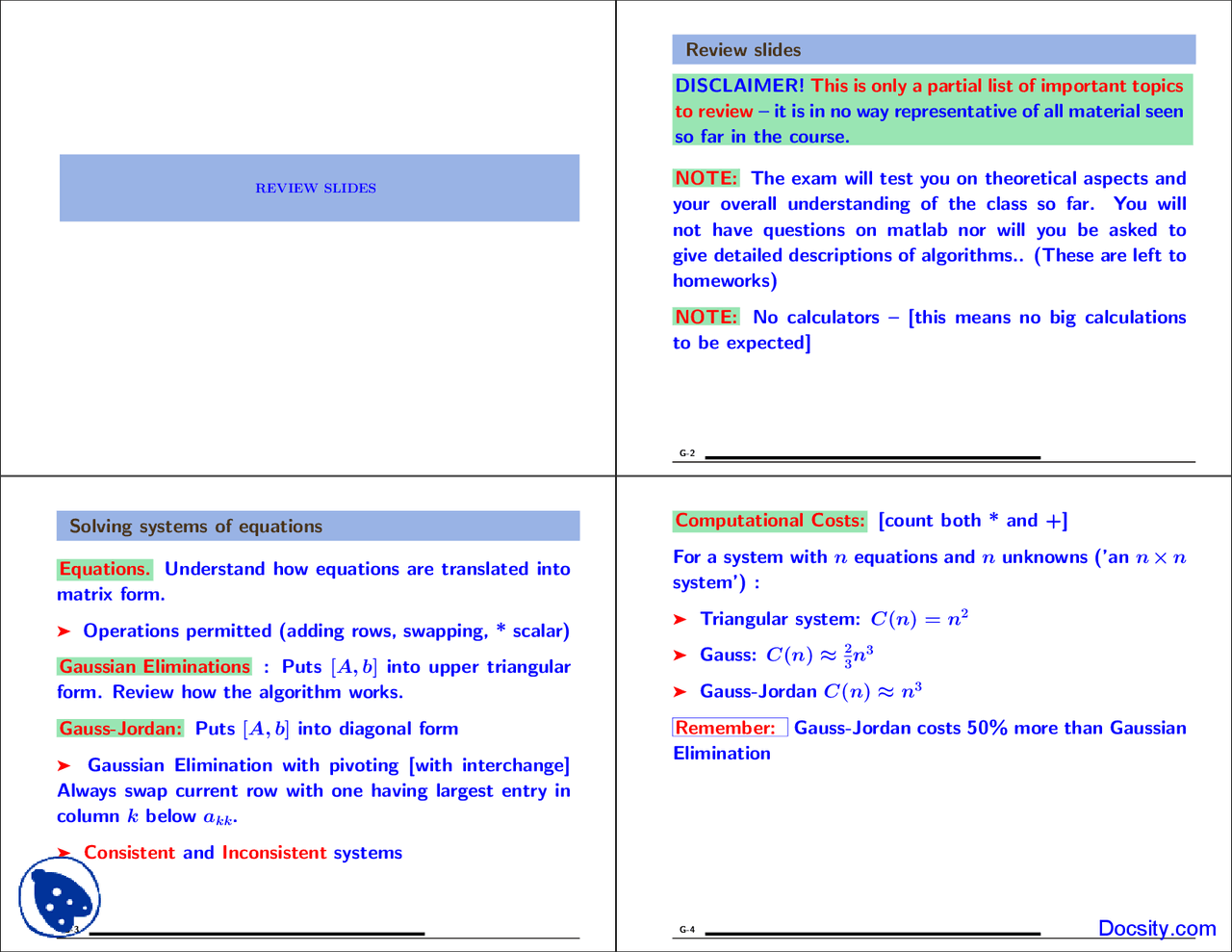
Task: Click the 'NOTE:' label about calculators
Action: click(x=706, y=317)
